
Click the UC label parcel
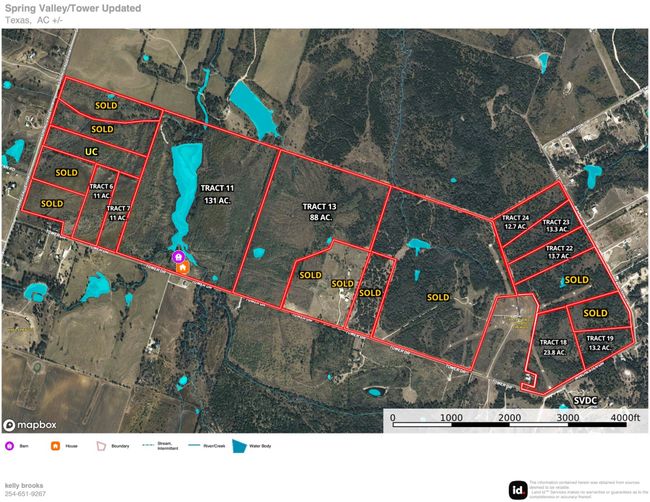click(x=91, y=151)
